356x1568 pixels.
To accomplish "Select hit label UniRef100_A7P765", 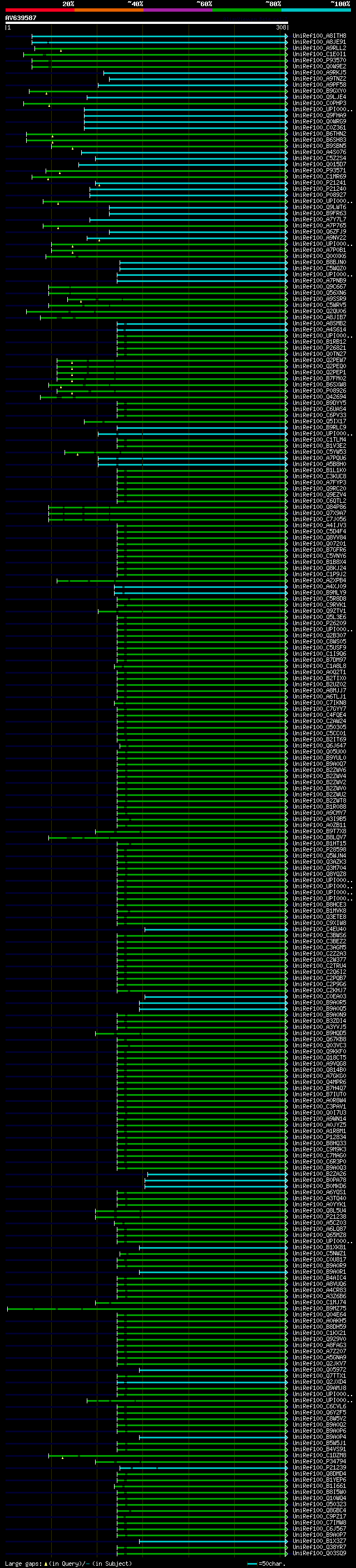I will [x=319, y=226].
